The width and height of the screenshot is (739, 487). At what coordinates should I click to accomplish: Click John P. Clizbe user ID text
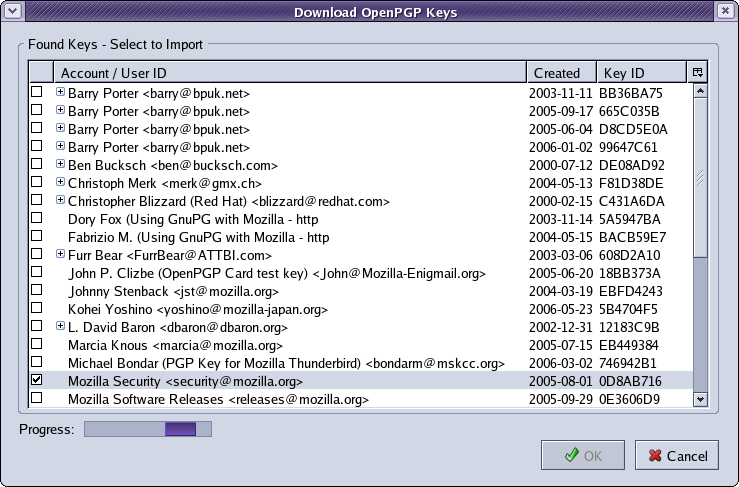pyautogui.click(x=277, y=274)
